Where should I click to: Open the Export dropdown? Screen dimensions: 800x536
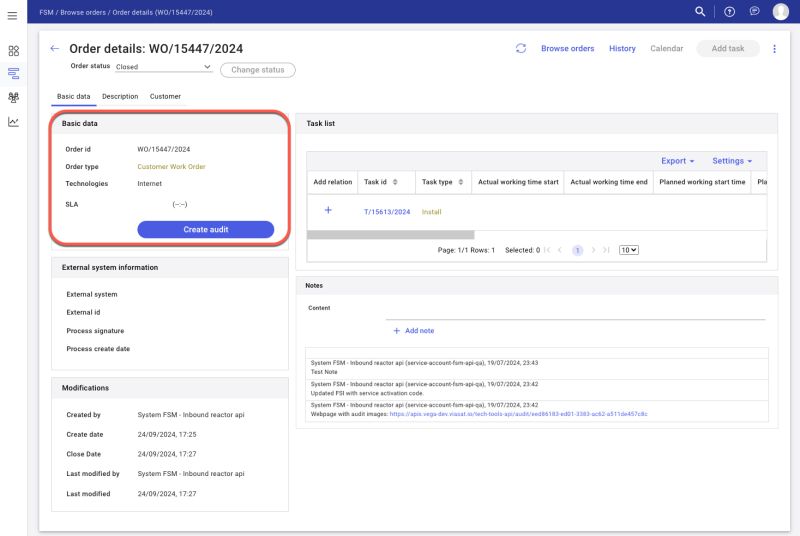(678, 161)
